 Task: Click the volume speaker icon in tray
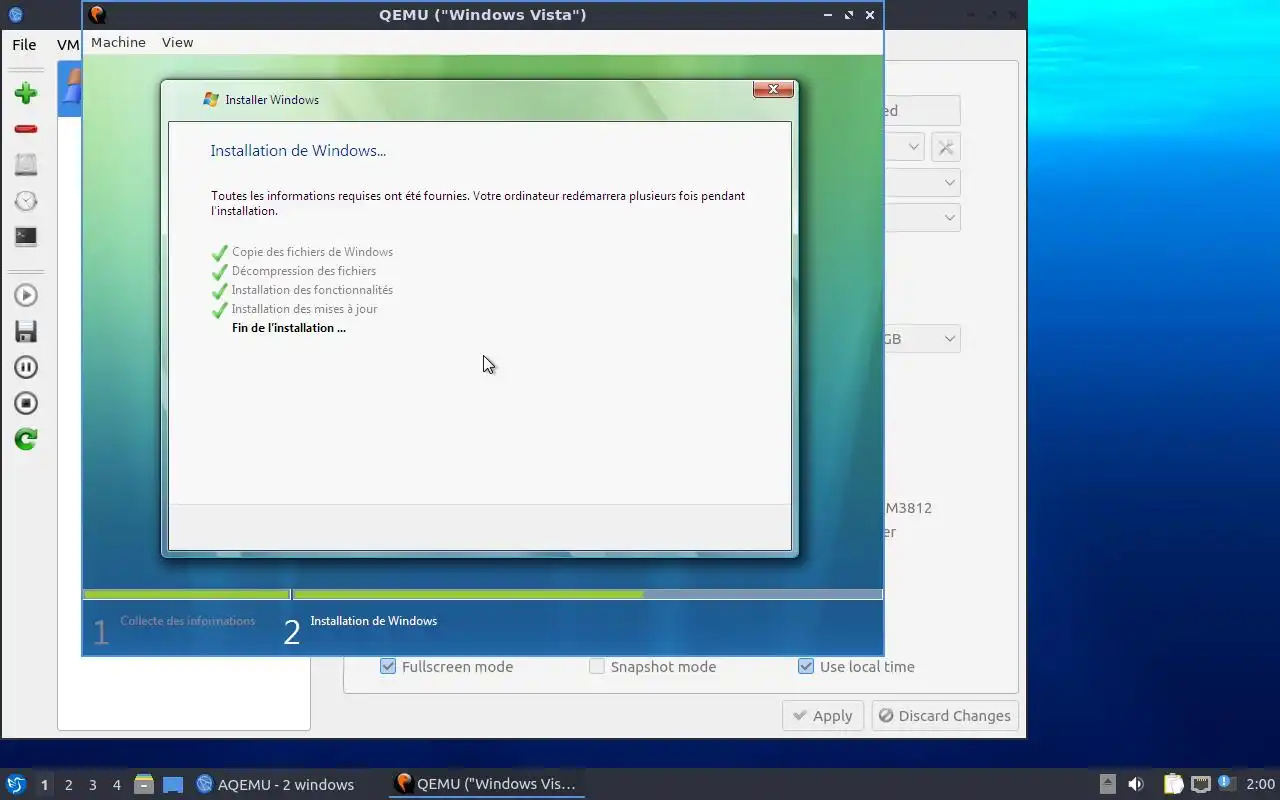point(1136,784)
